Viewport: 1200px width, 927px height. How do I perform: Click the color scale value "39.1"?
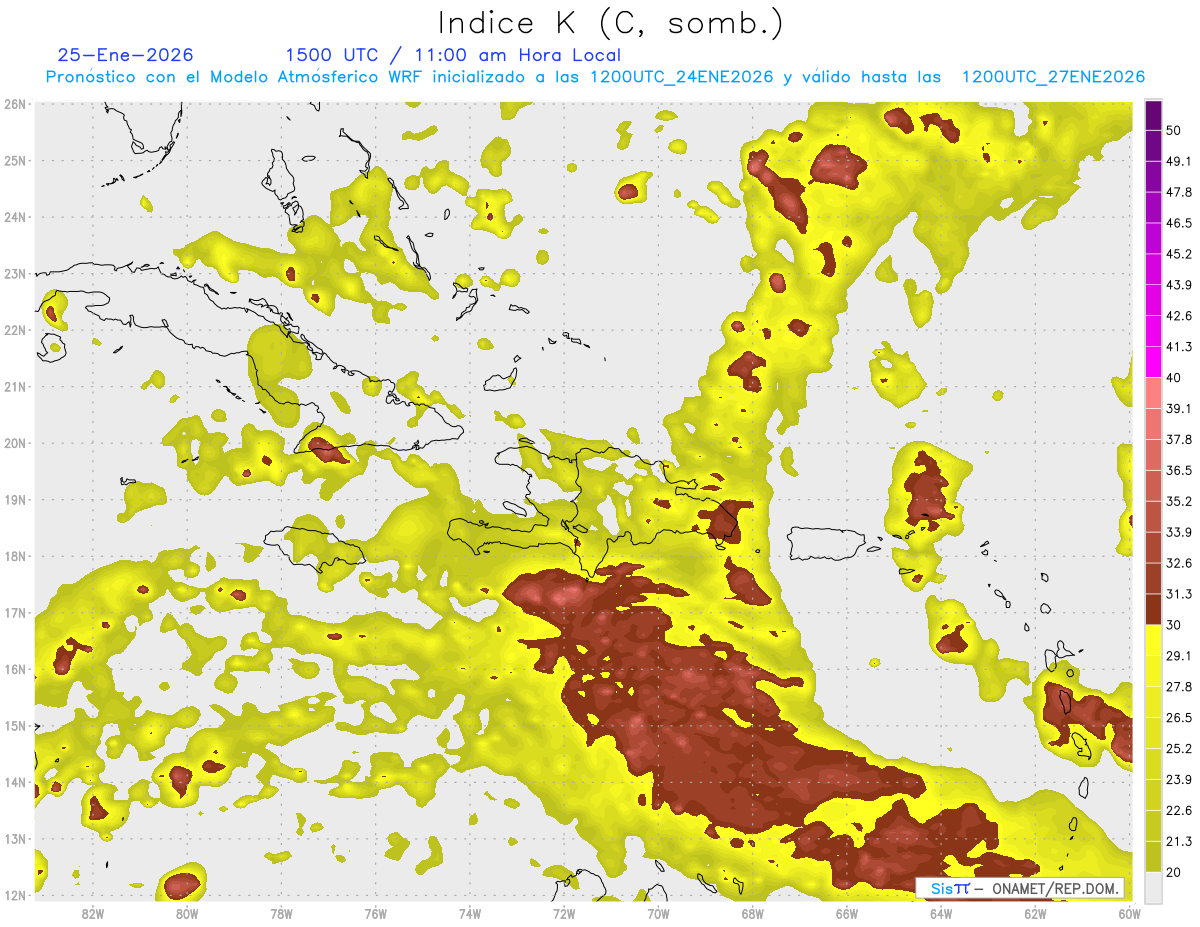click(x=1178, y=408)
